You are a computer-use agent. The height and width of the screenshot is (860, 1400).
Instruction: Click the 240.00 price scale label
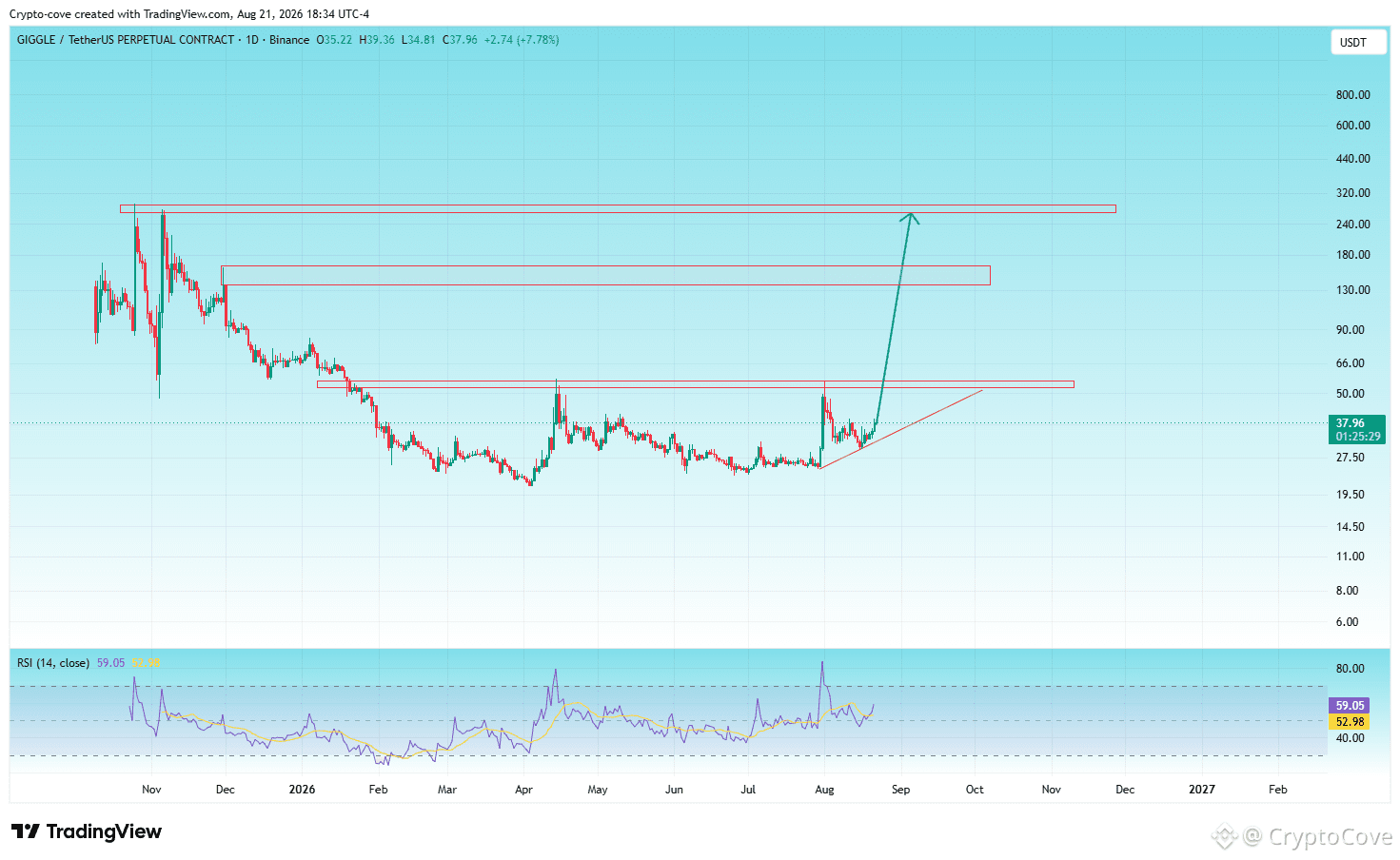click(x=1352, y=225)
